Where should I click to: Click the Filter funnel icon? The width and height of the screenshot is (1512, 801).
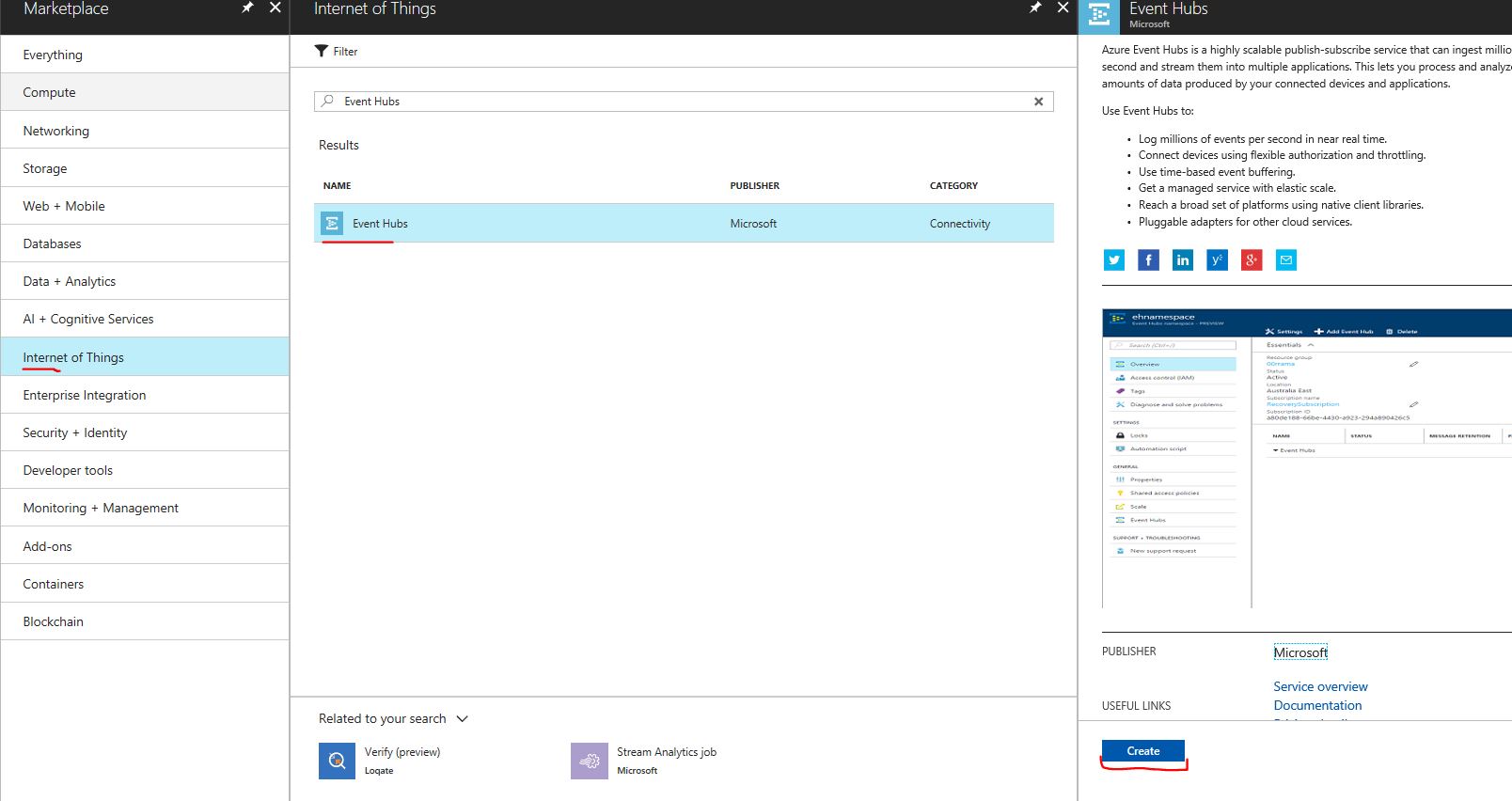pos(322,51)
